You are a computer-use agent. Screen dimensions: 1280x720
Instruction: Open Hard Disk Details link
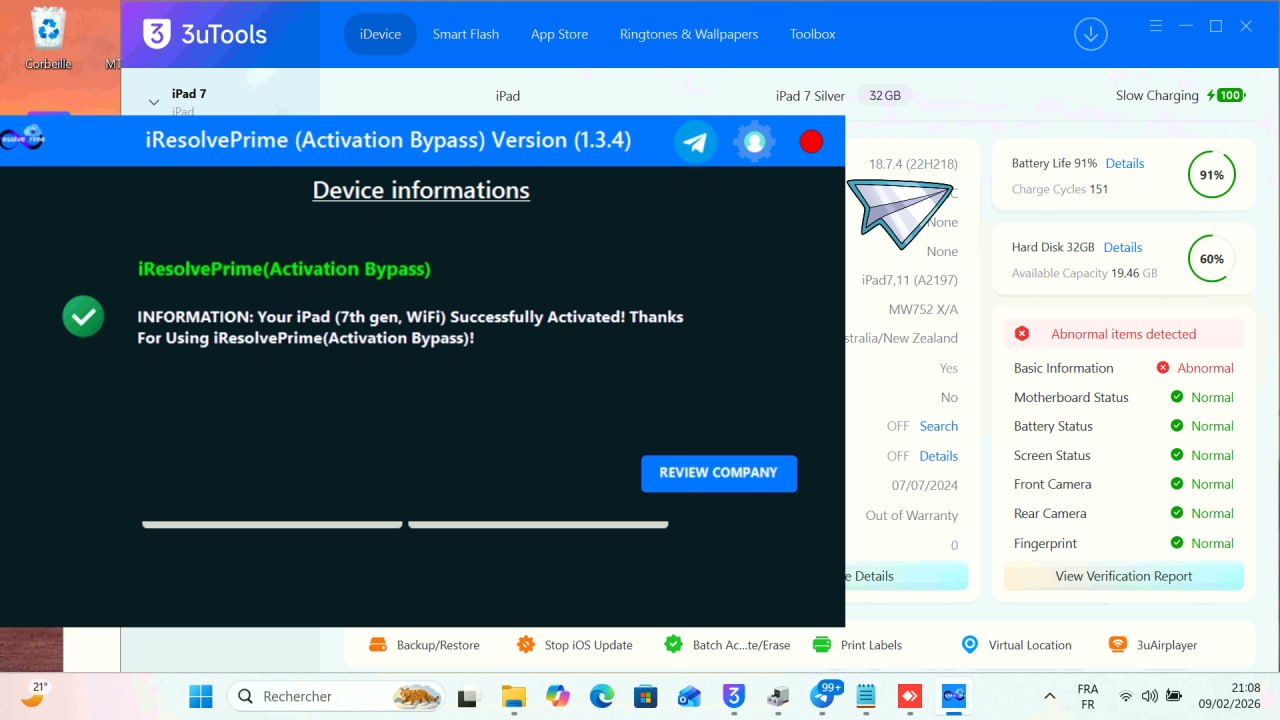pyautogui.click(x=1123, y=247)
